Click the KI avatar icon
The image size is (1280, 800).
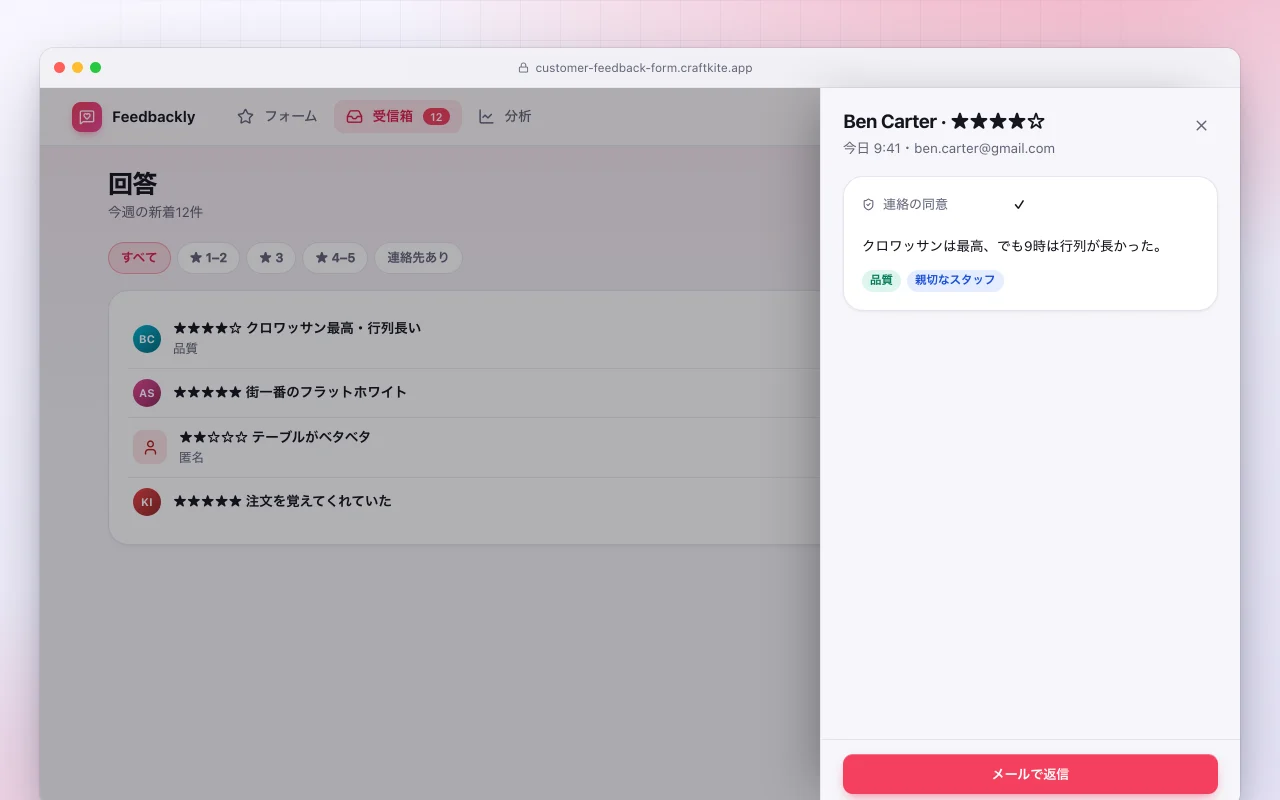click(147, 501)
